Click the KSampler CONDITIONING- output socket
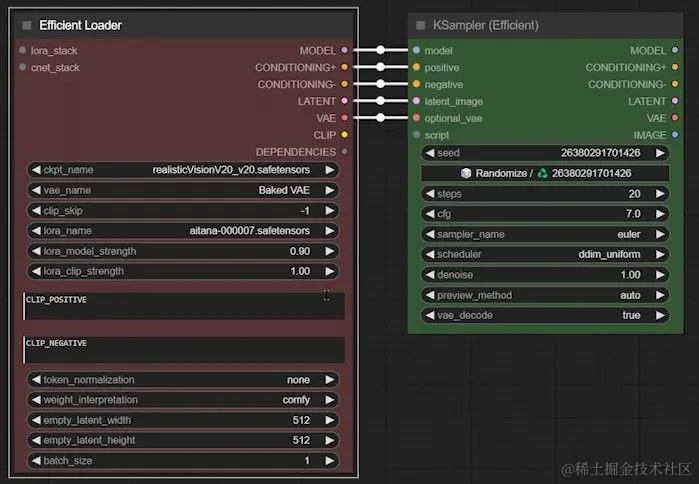Screen dimensions: 699x484 click(675, 84)
